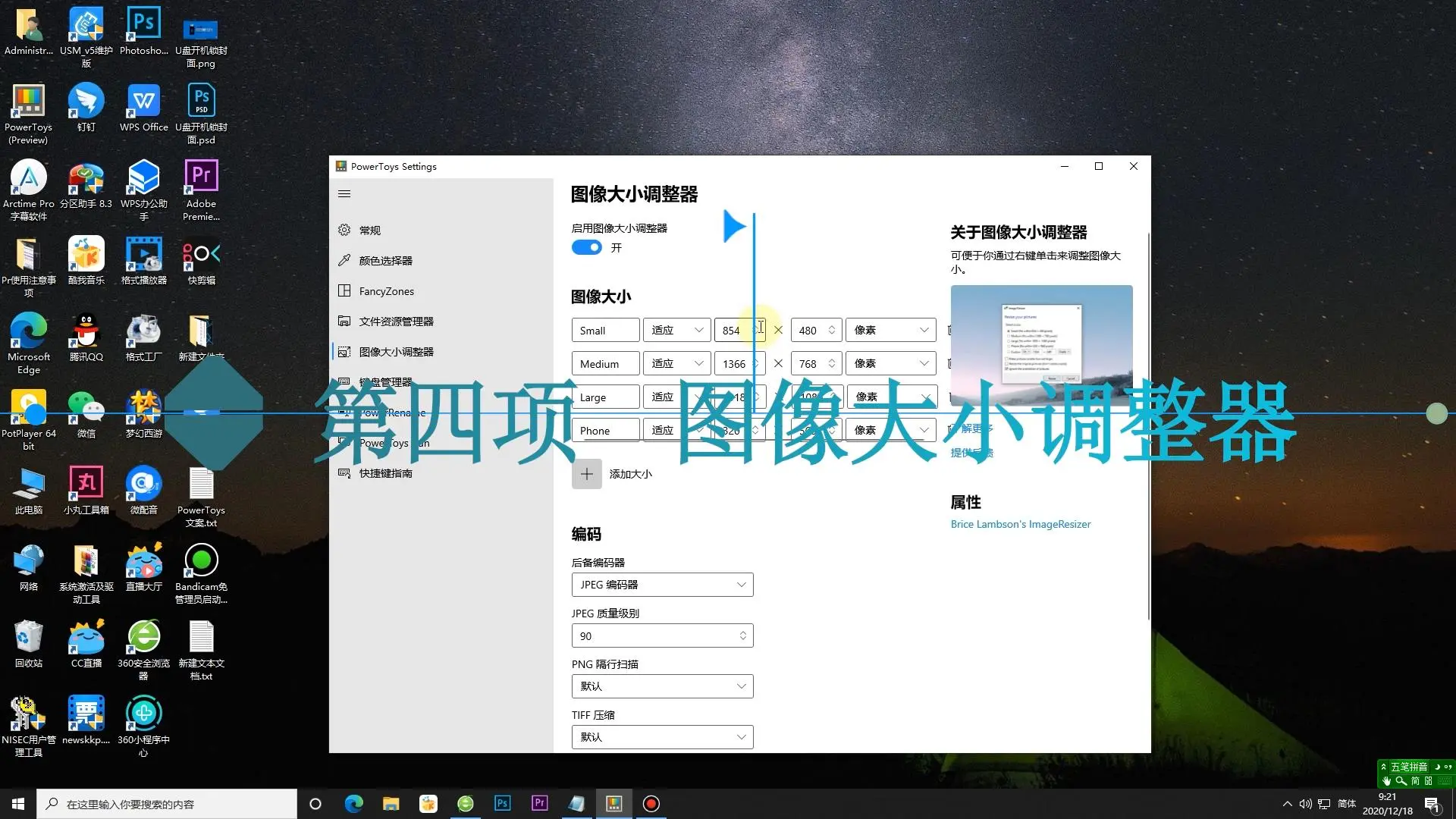The width and height of the screenshot is (1456, 819).
Task: Click the volume icon in system tray
Action: pos(1305,804)
